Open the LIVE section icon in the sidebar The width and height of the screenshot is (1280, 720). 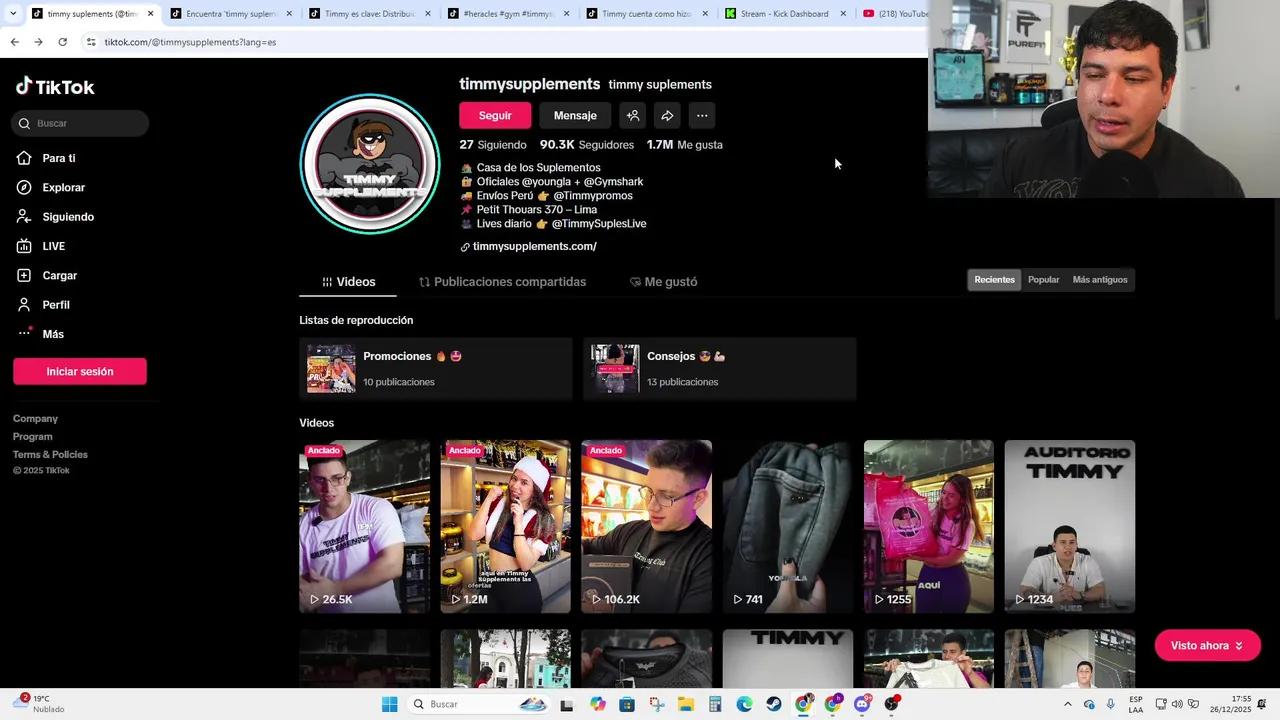[x=26, y=246]
